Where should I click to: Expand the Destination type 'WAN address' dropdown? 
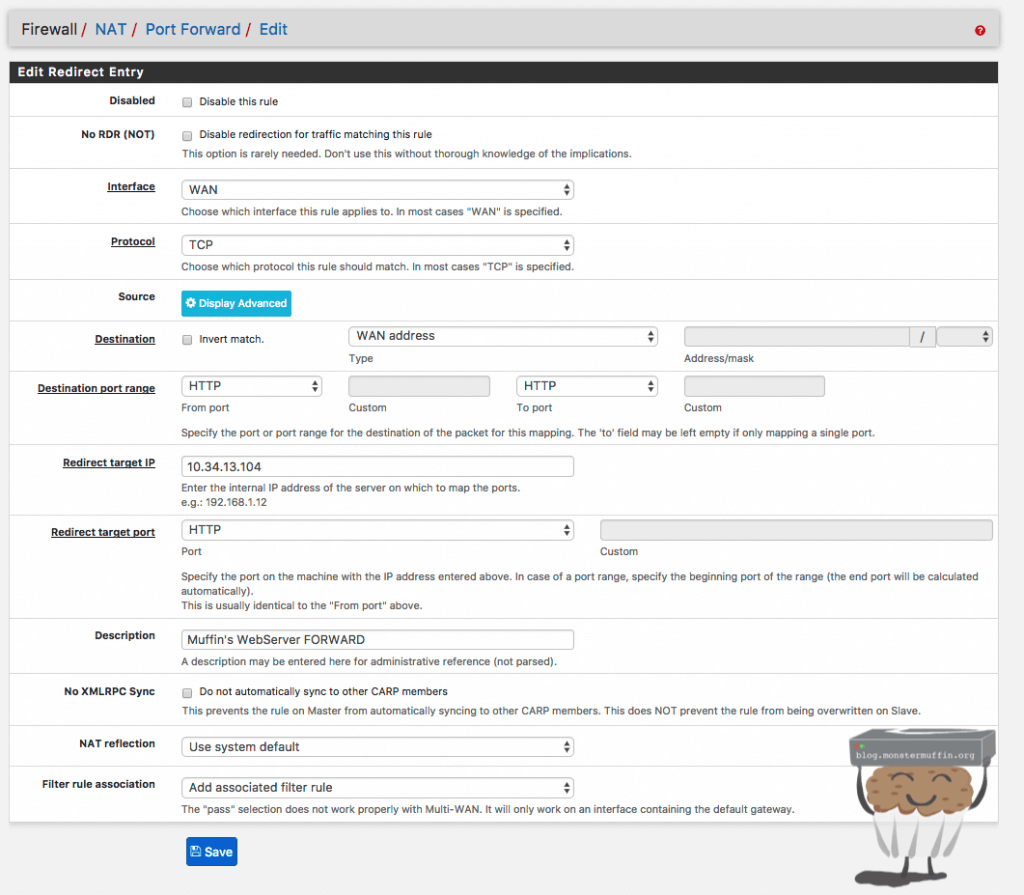click(x=503, y=337)
